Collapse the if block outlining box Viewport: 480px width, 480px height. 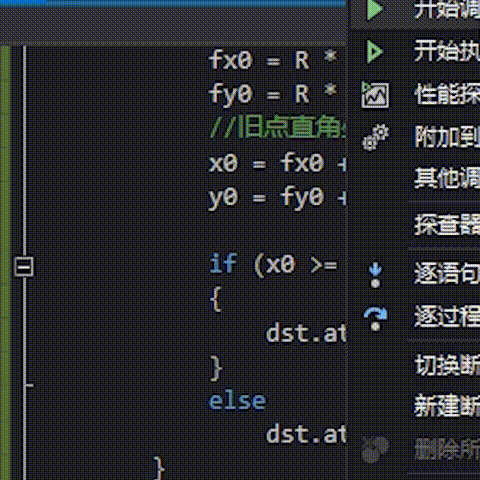(x=24, y=266)
